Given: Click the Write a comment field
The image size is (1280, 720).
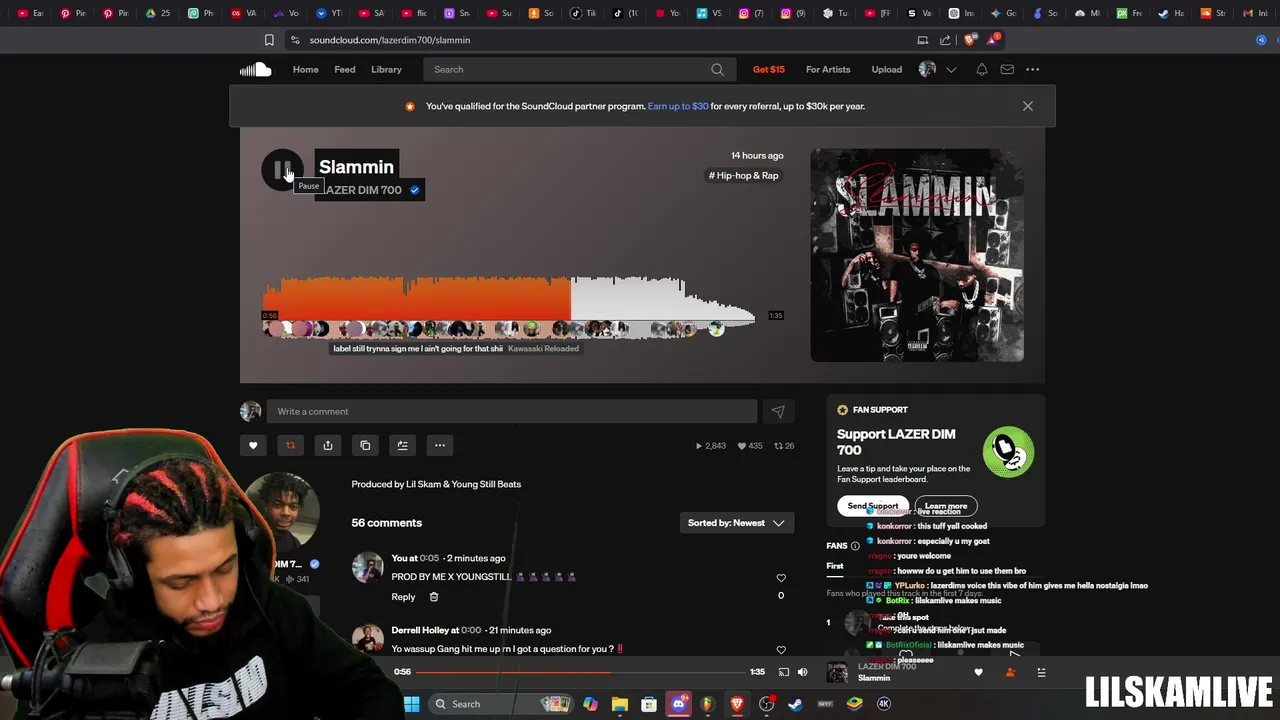Looking at the screenshot, I should [512, 411].
